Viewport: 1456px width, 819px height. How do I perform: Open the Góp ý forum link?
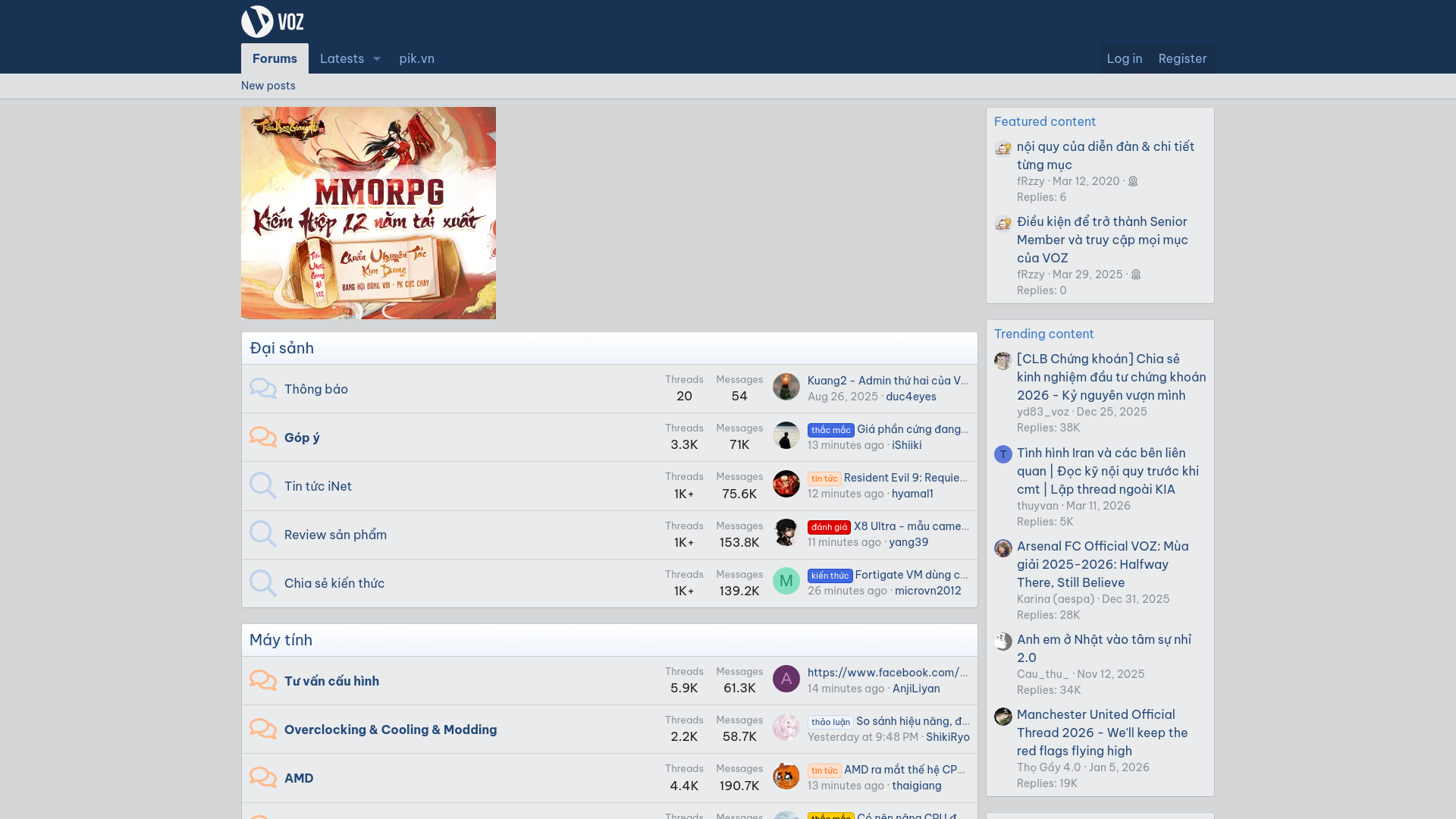302,438
